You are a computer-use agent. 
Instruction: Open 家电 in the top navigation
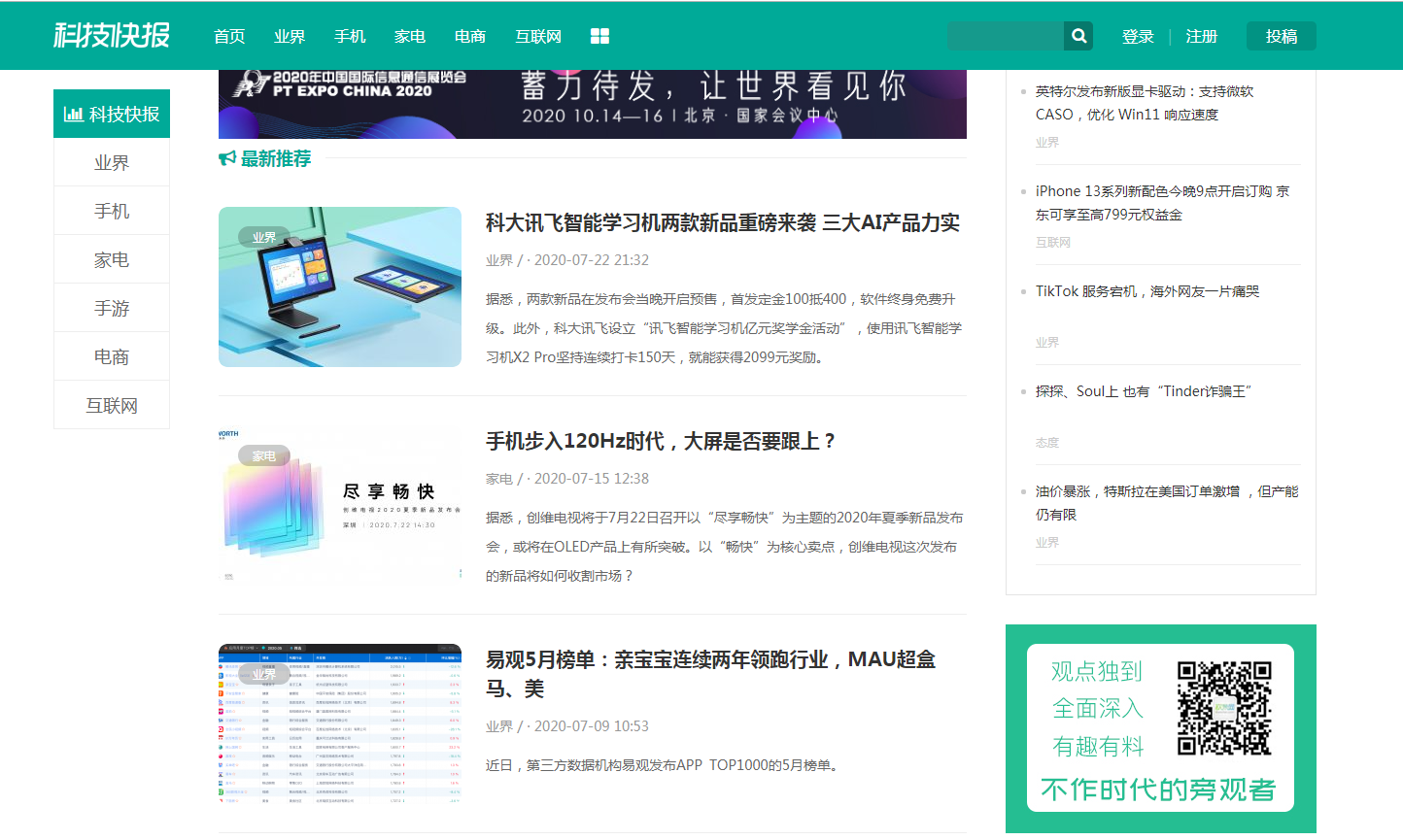point(410,36)
